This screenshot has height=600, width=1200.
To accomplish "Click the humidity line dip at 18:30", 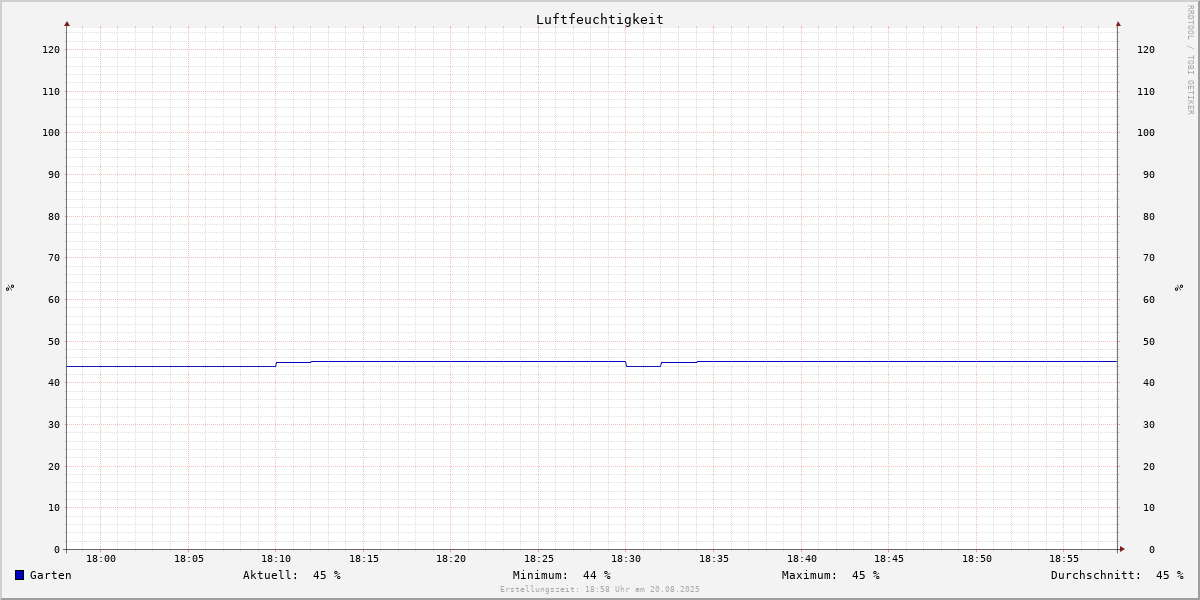I will 643,366.
